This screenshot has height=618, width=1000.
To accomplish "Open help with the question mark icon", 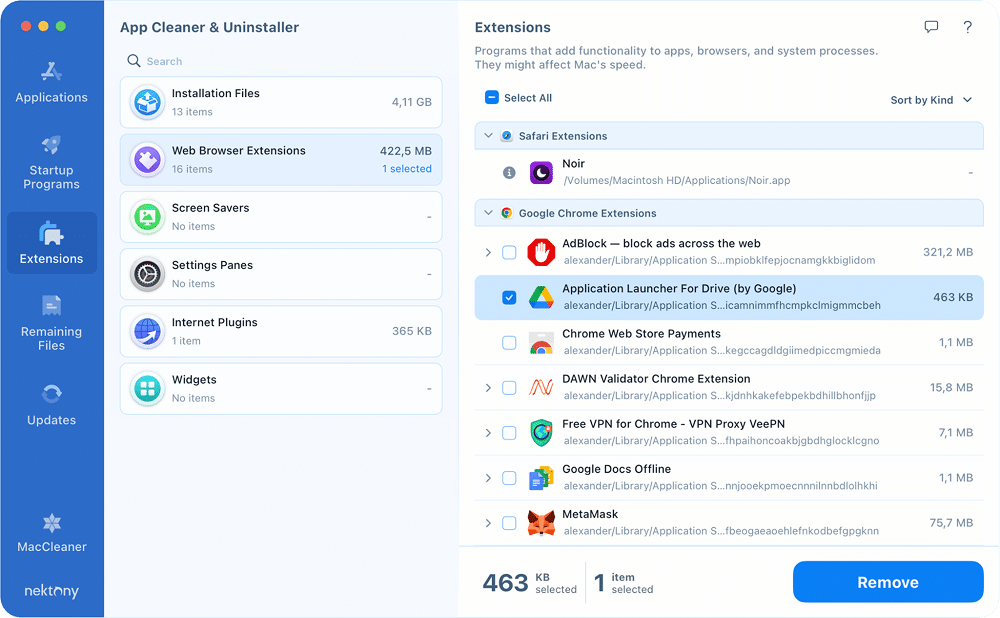I will click(967, 28).
